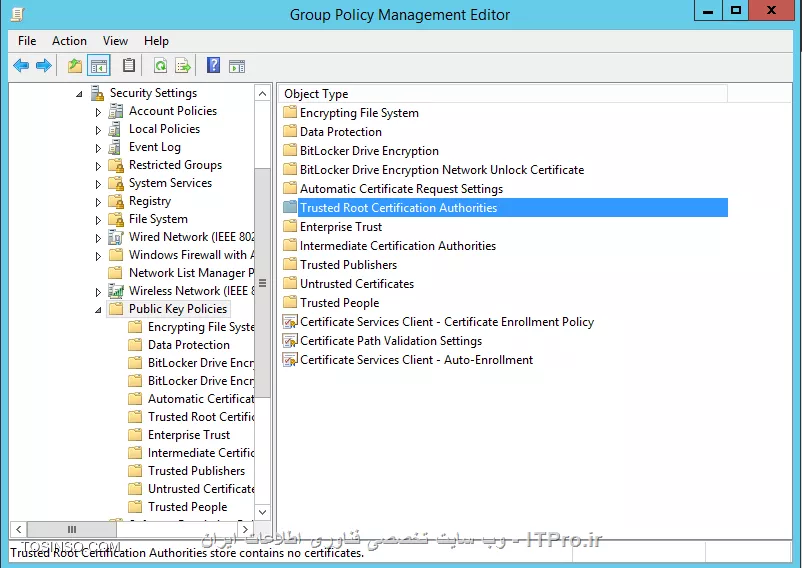The image size is (802, 568).
Task: Collapse Public Key Policies node
Action: (98, 310)
